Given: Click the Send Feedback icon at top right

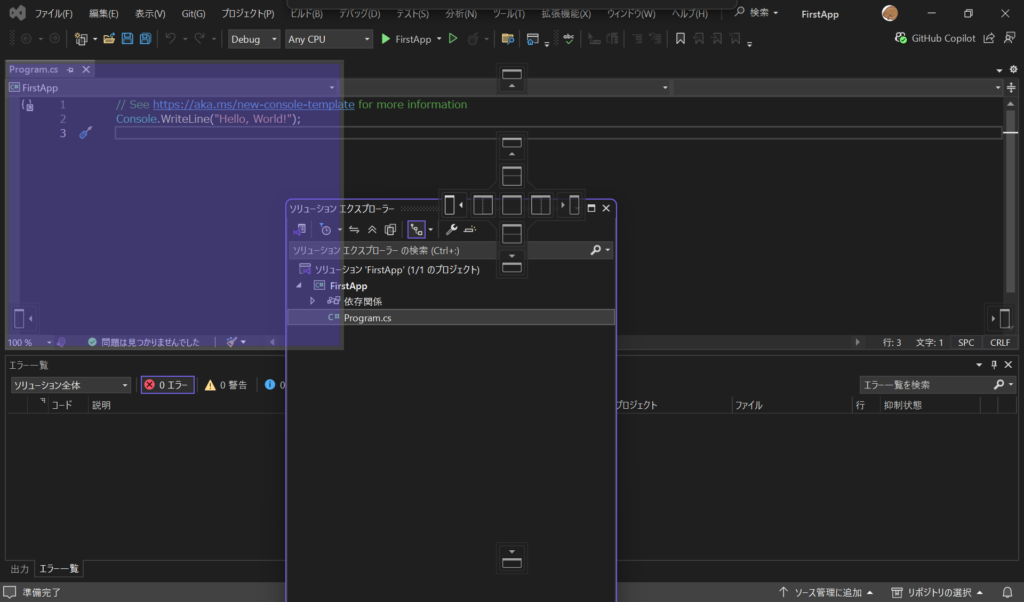Looking at the screenshot, I should tap(1010, 39).
